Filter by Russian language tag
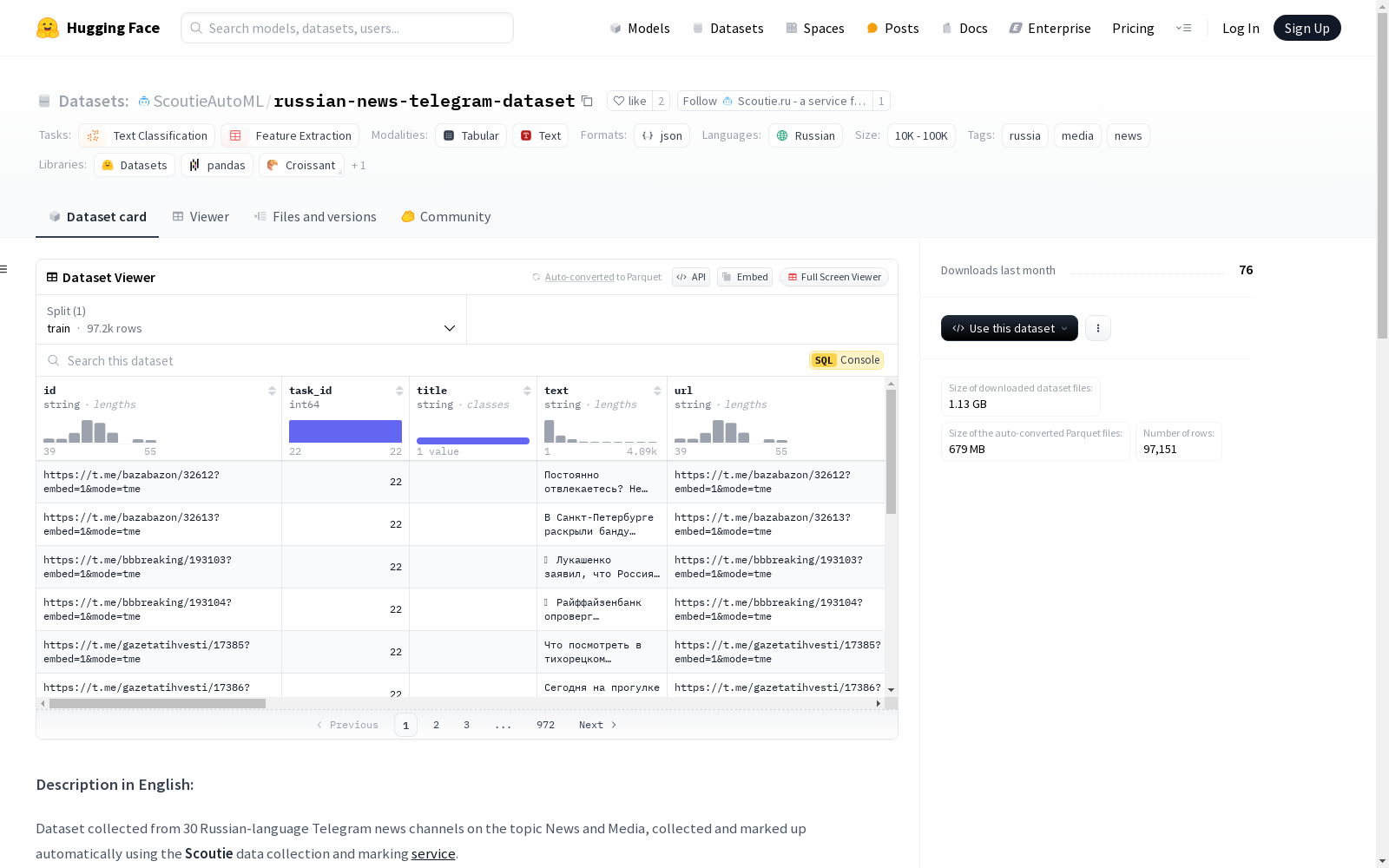Image resolution: width=1389 pixels, height=868 pixels. (x=806, y=135)
